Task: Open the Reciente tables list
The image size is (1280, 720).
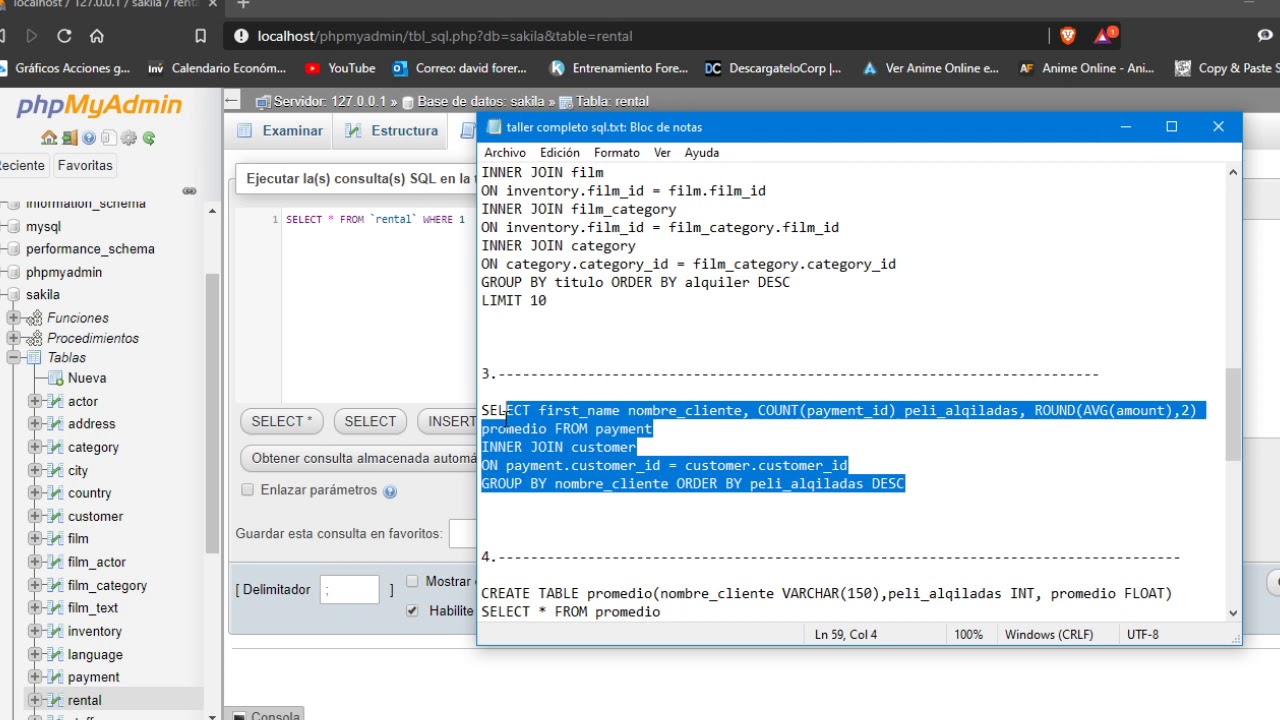Action: 21,166
